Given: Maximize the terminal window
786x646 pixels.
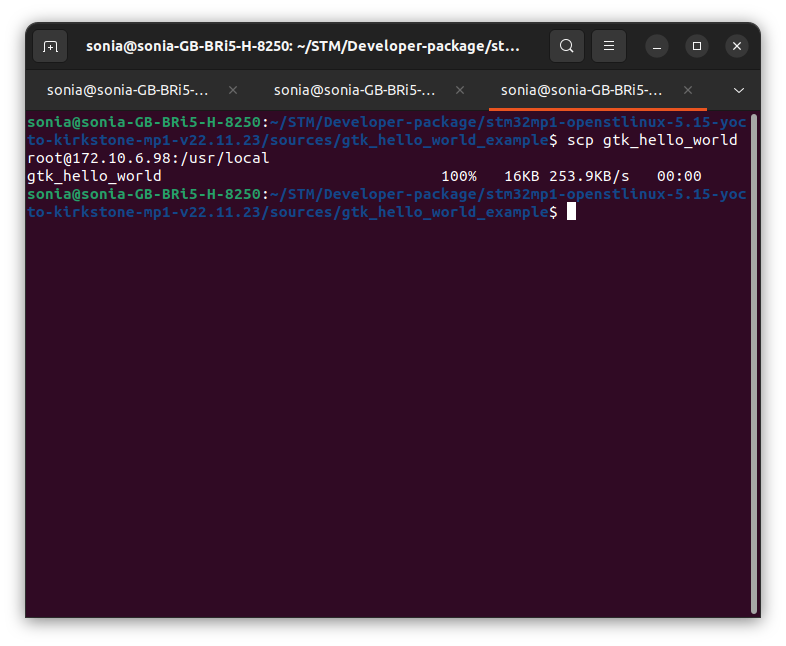Looking at the screenshot, I should point(697,46).
